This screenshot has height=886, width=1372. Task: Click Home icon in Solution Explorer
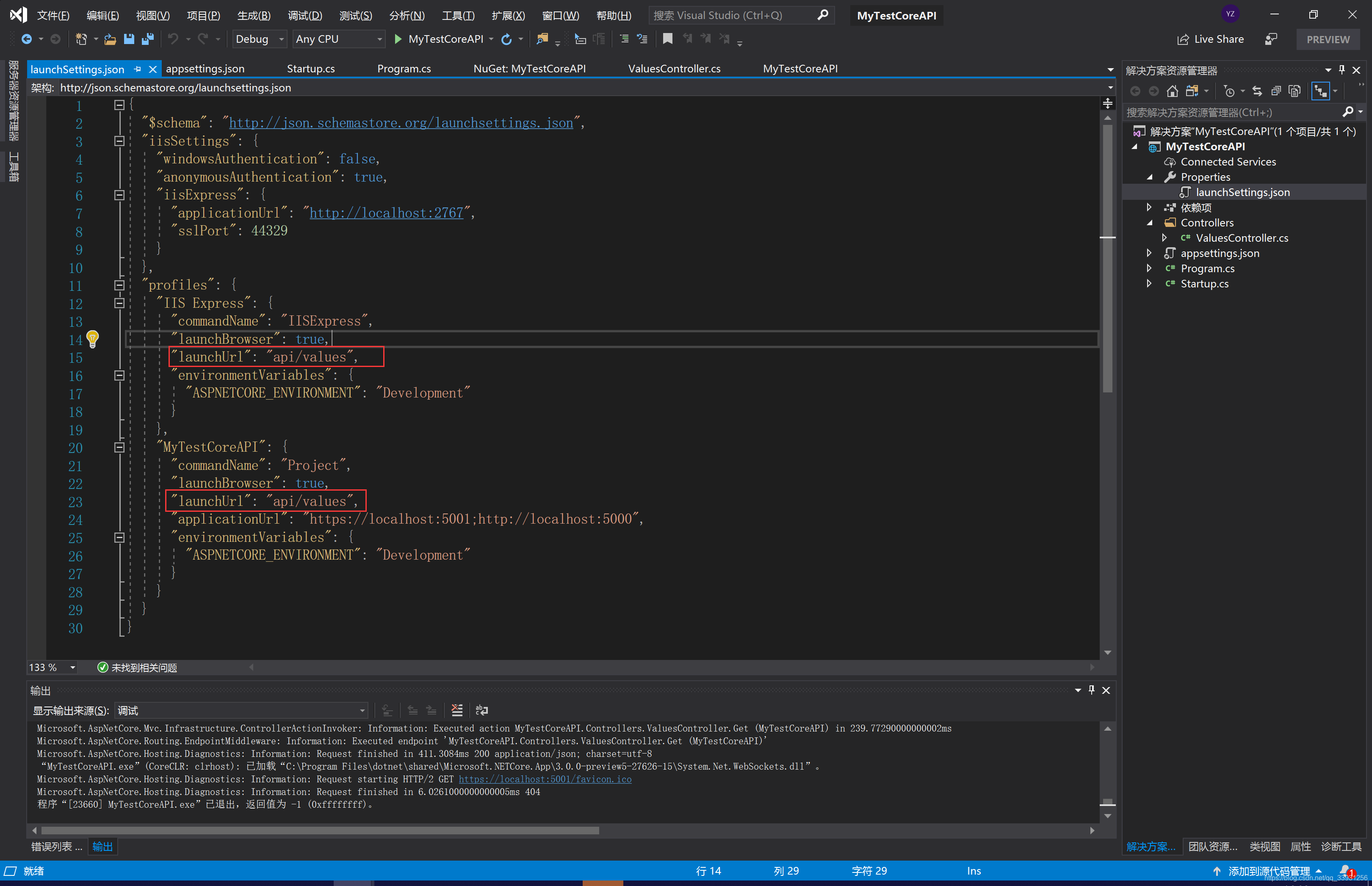(x=1172, y=91)
